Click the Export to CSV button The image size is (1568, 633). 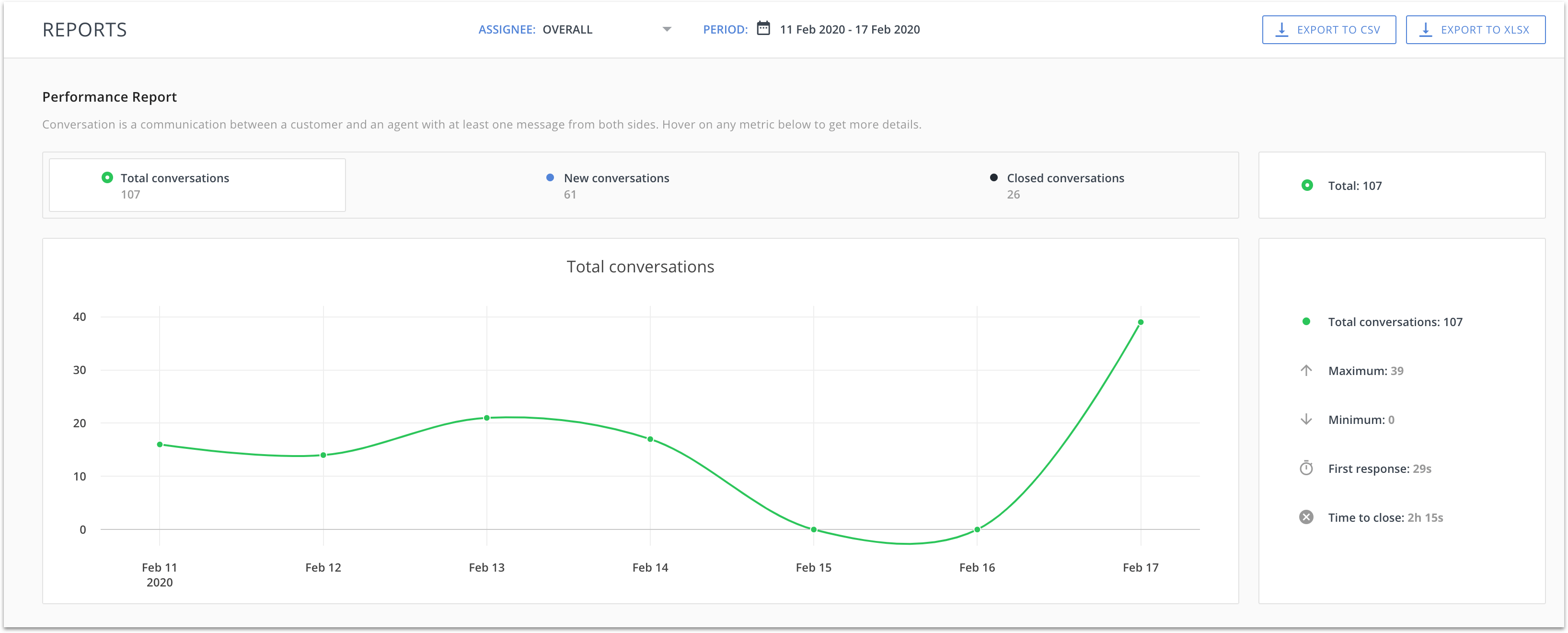click(x=1329, y=30)
